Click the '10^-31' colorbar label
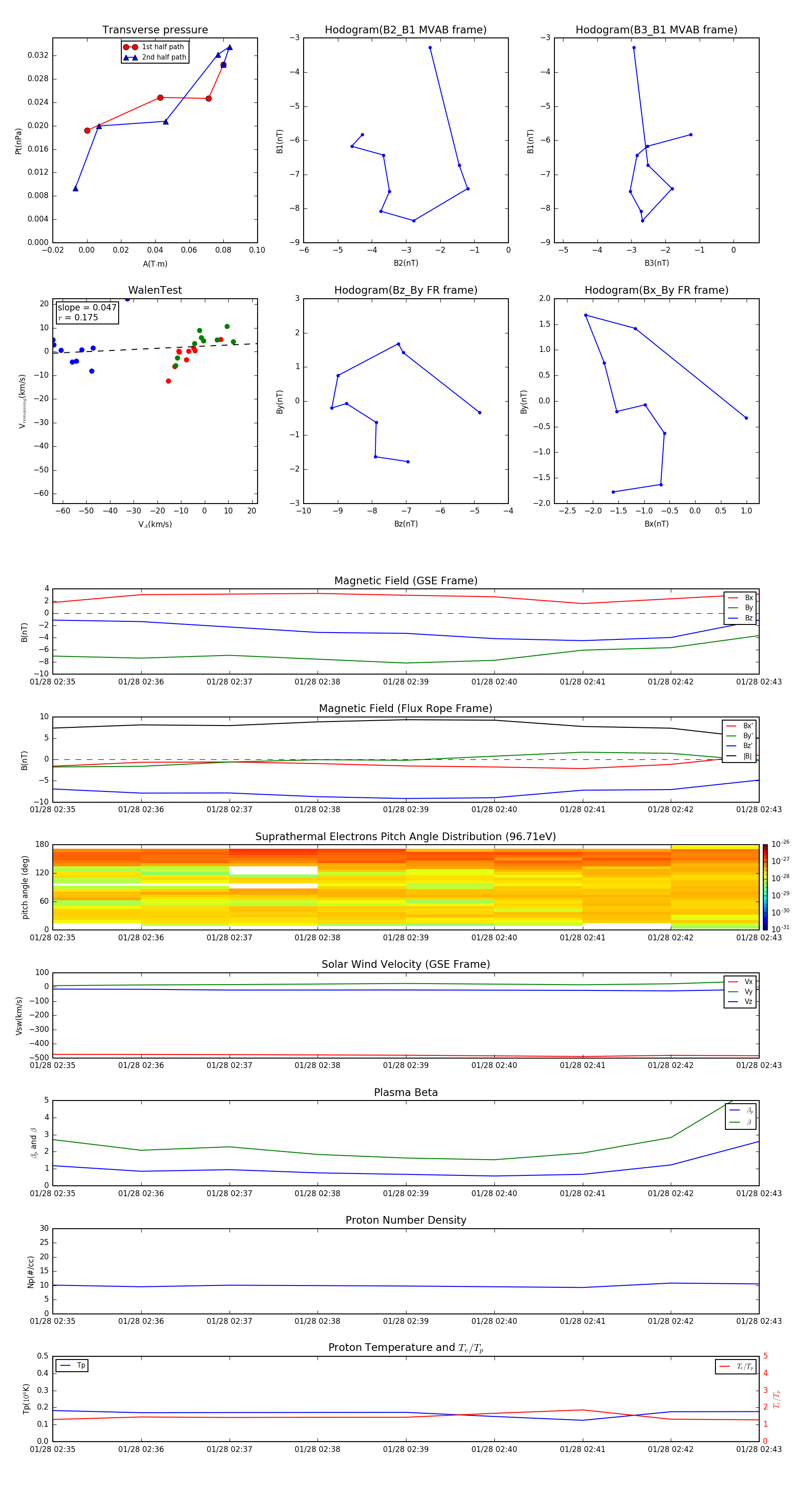This screenshot has height=1489, width=812. point(780,929)
